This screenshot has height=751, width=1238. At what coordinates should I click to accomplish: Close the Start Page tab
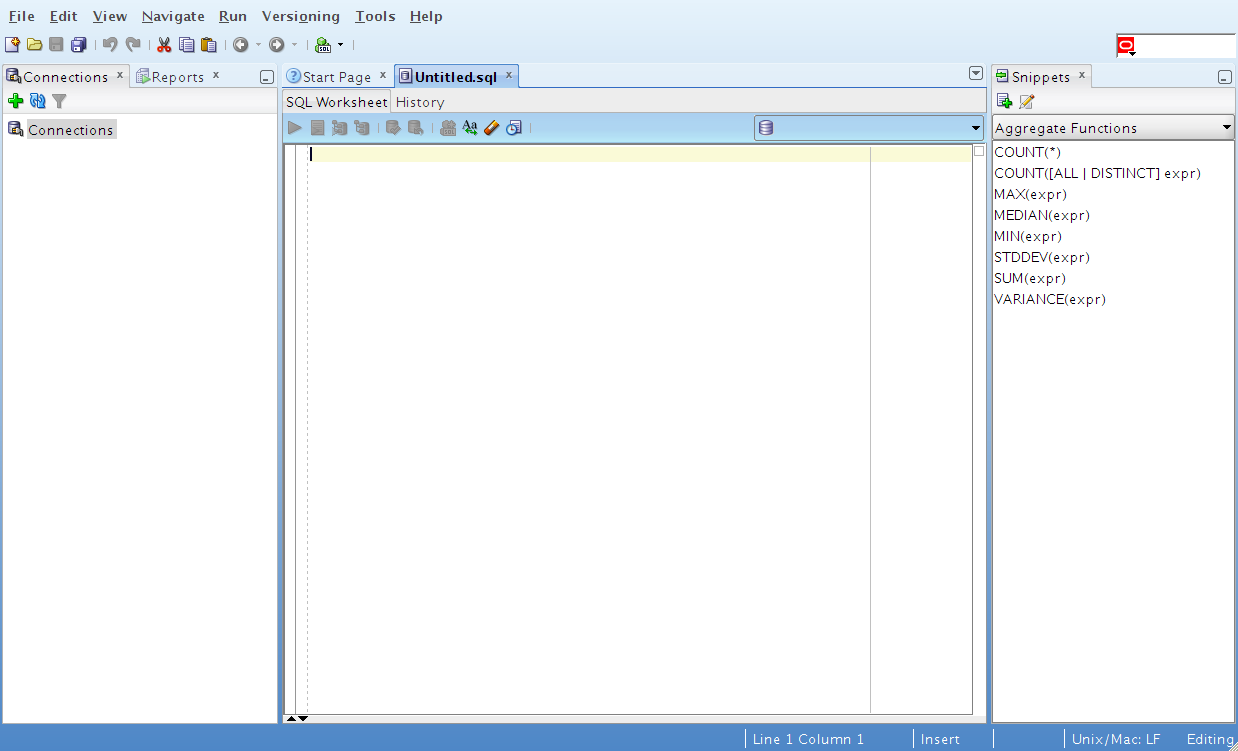coord(382,75)
